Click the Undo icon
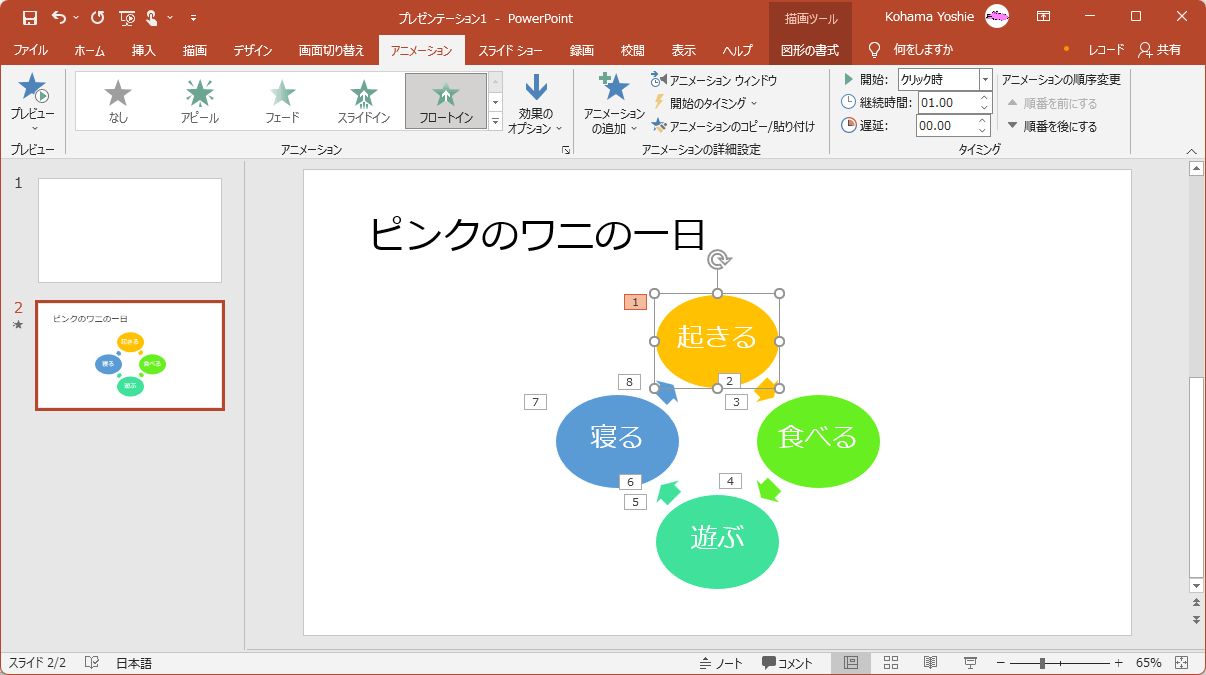This screenshot has width=1206, height=675. [59, 17]
